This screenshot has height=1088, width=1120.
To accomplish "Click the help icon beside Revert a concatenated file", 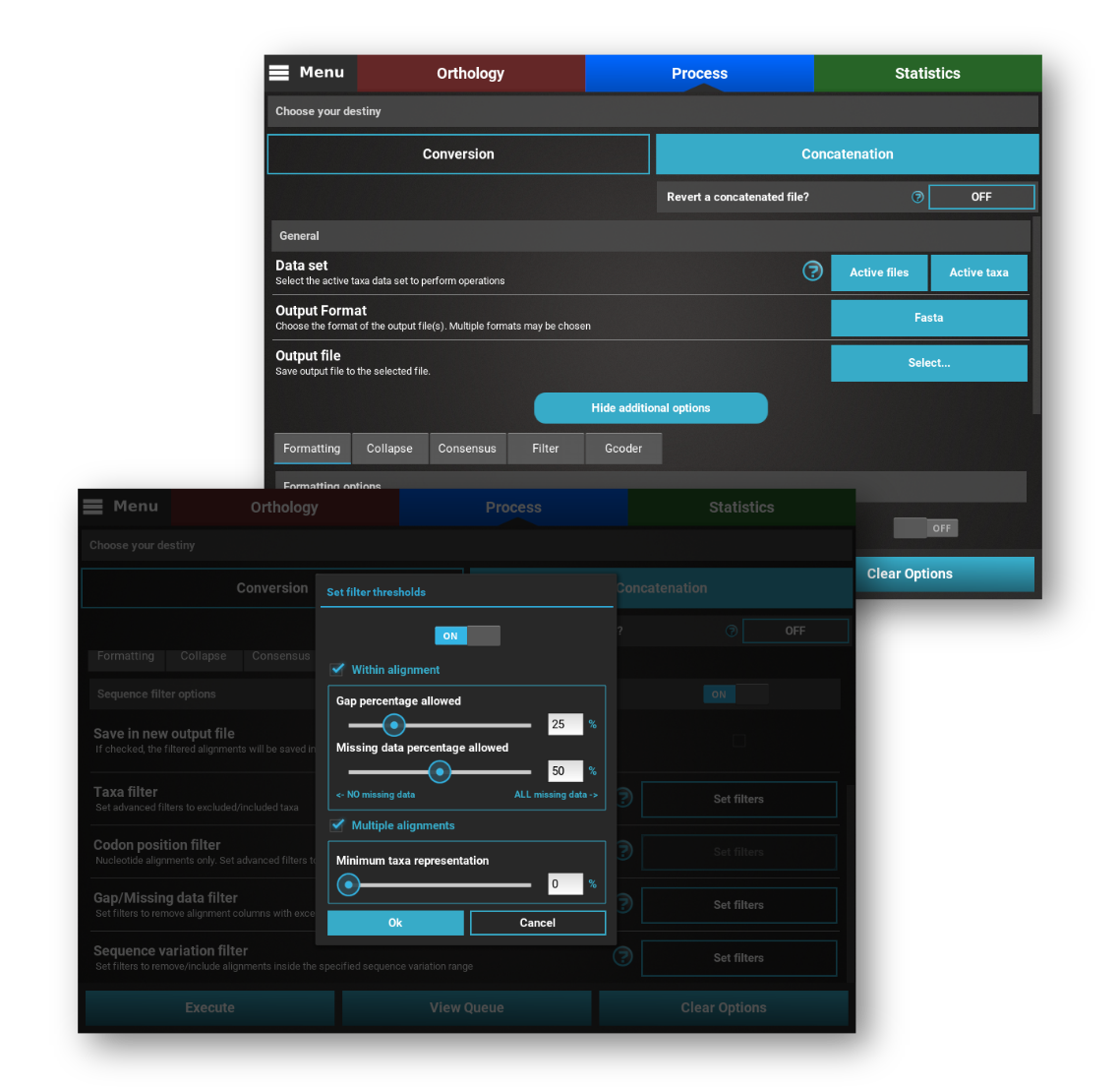I will 917,197.
